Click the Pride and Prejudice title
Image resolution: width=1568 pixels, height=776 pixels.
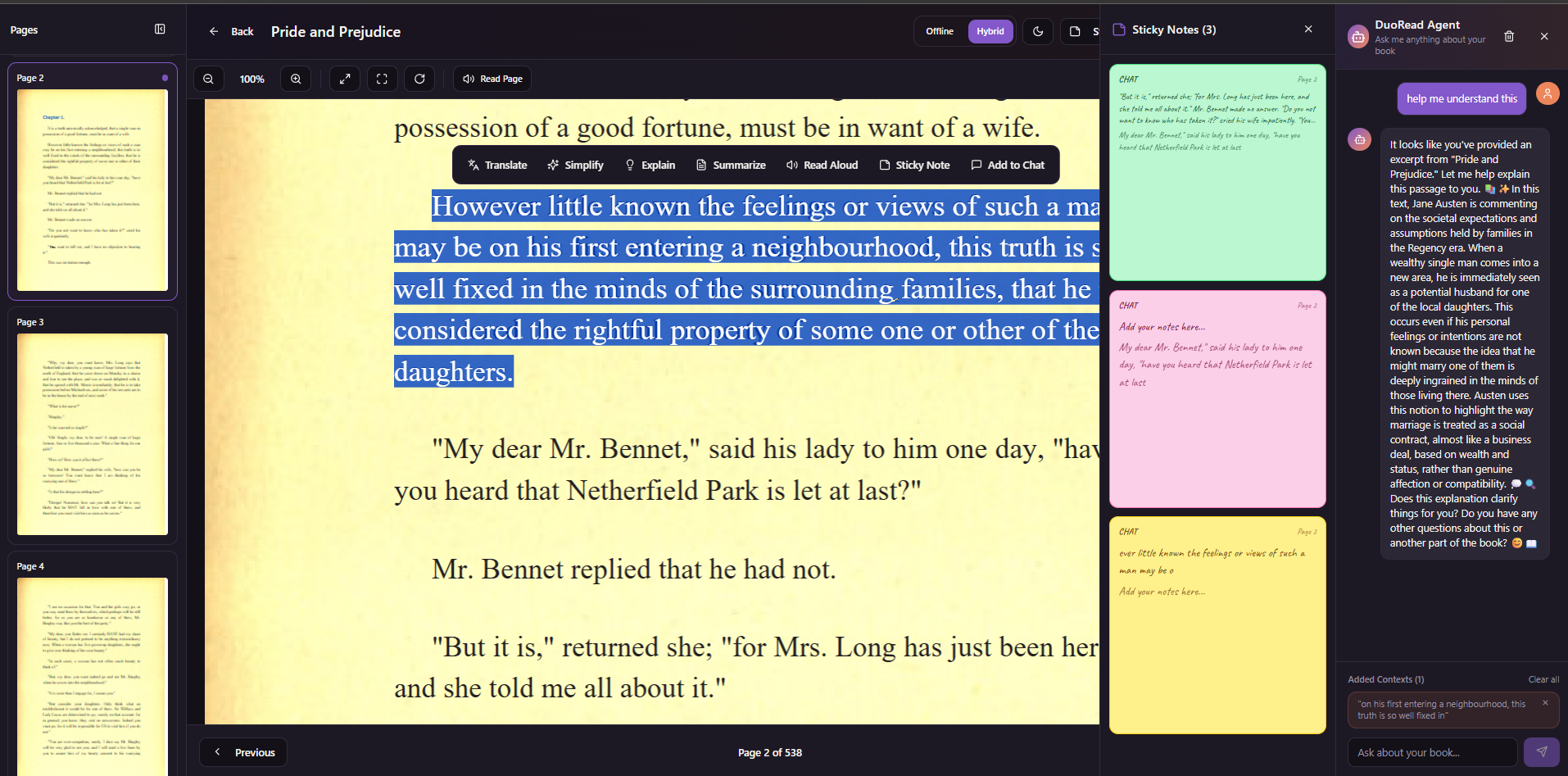[x=336, y=31]
